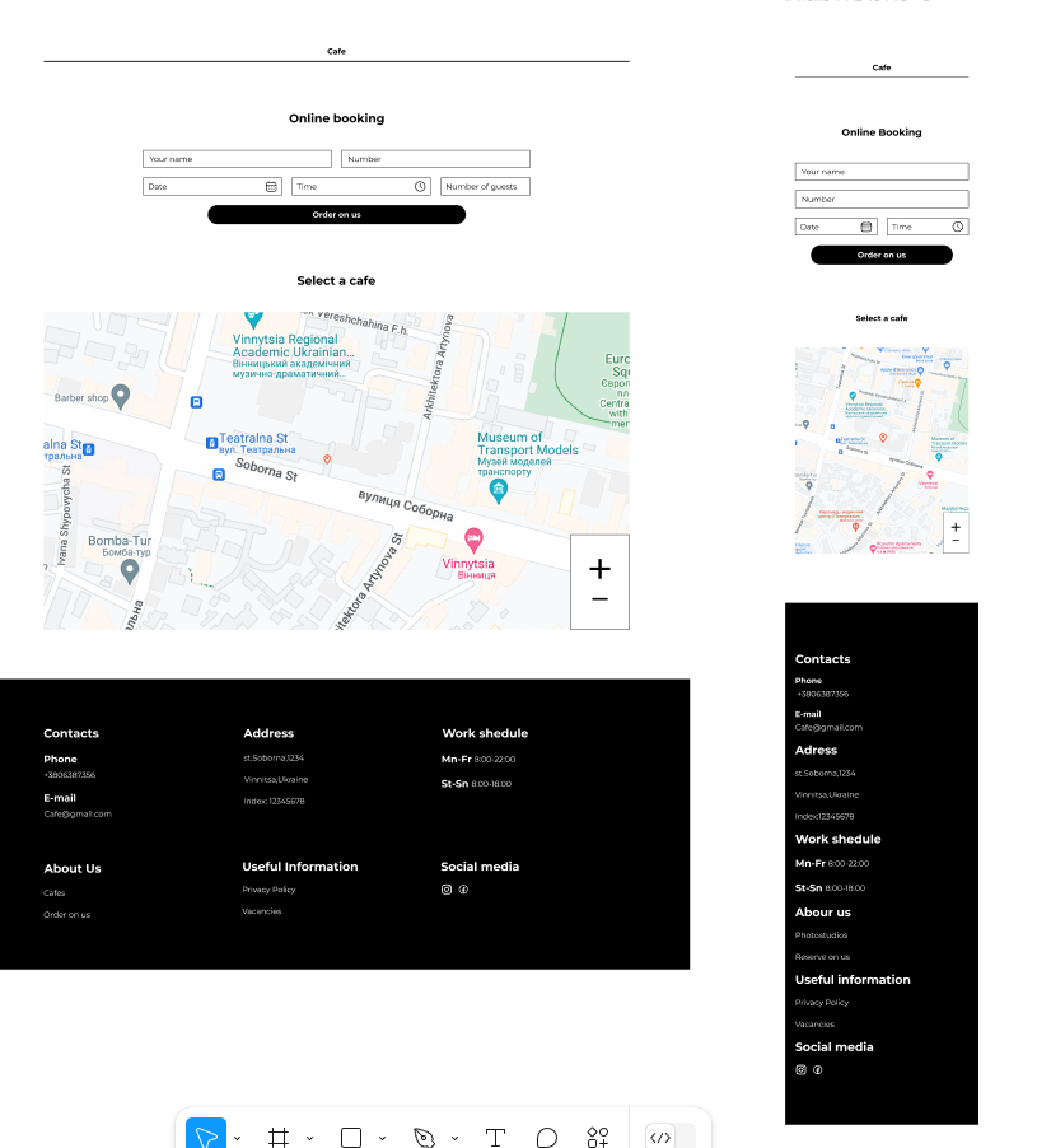Select the Frame tool
The height and width of the screenshot is (1148, 1037).
(278, 1137)
